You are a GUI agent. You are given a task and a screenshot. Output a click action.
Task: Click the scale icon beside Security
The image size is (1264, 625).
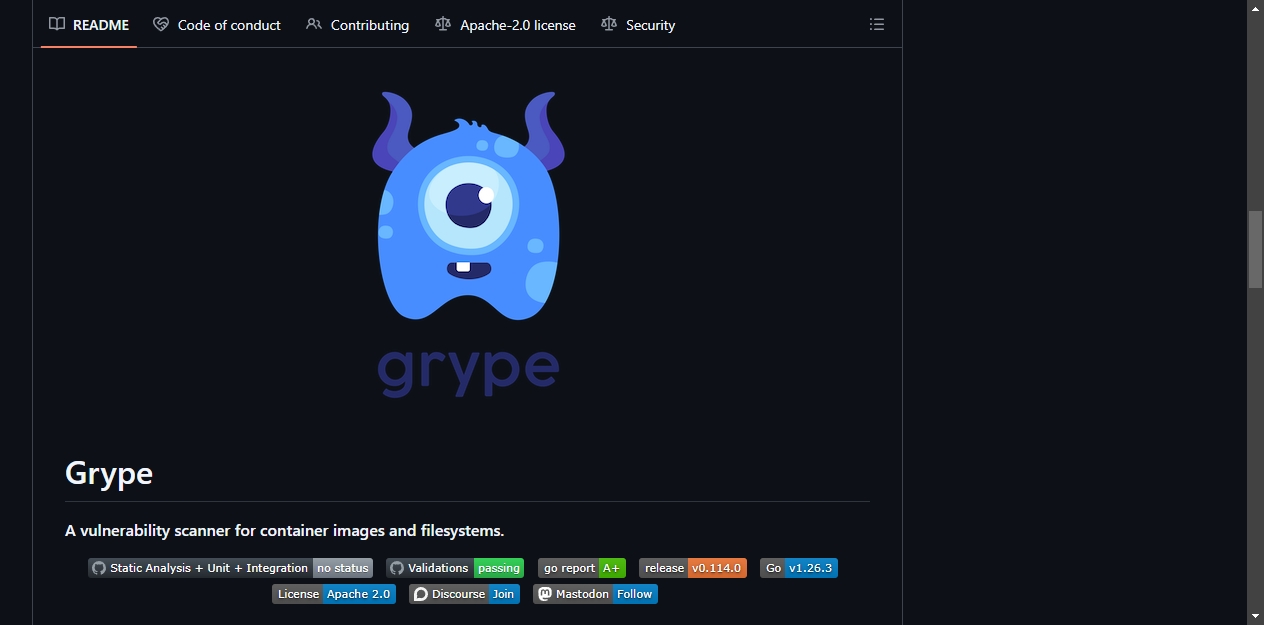[x=609, y=24]
